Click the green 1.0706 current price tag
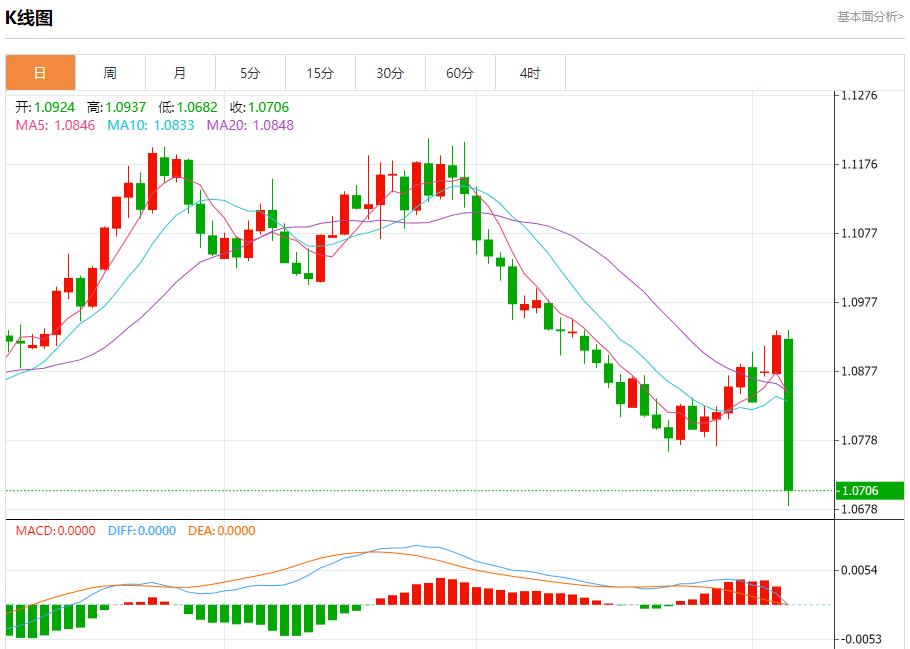Image resolution: width=910 pixels, height=649 pixels. point(860,490)
